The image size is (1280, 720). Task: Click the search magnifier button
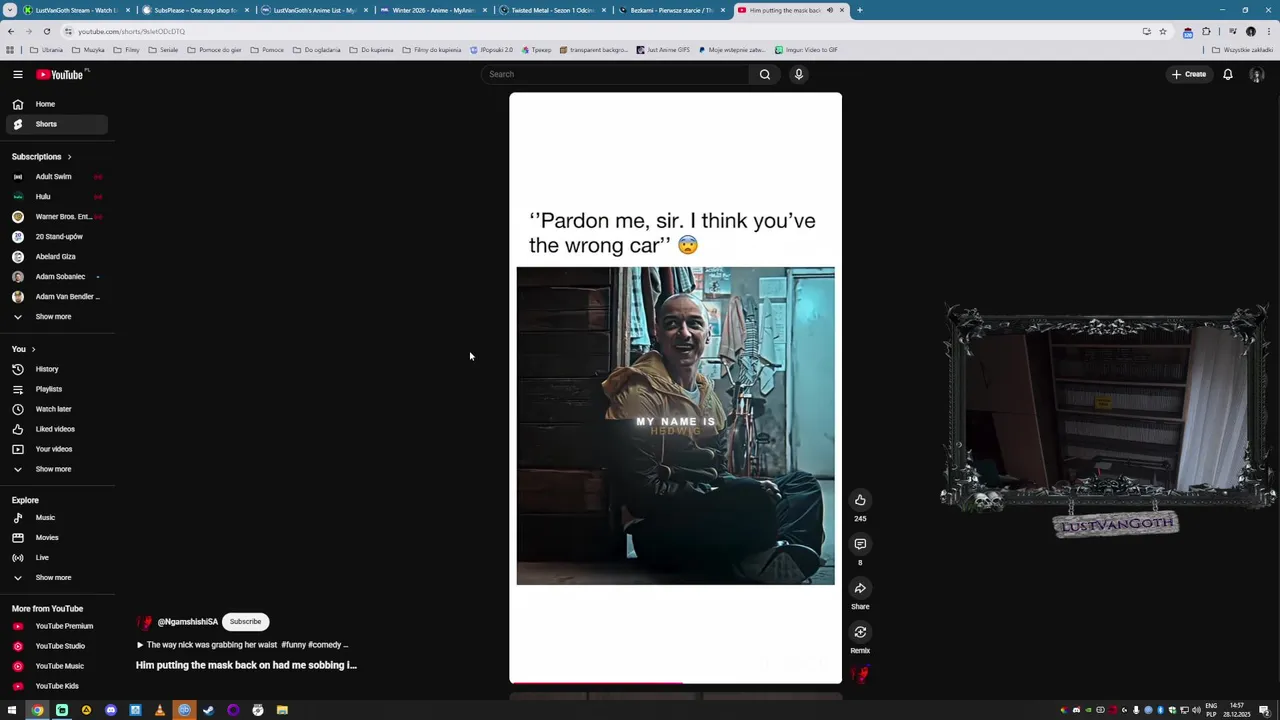pyautogui.click(x=765, y=74)
